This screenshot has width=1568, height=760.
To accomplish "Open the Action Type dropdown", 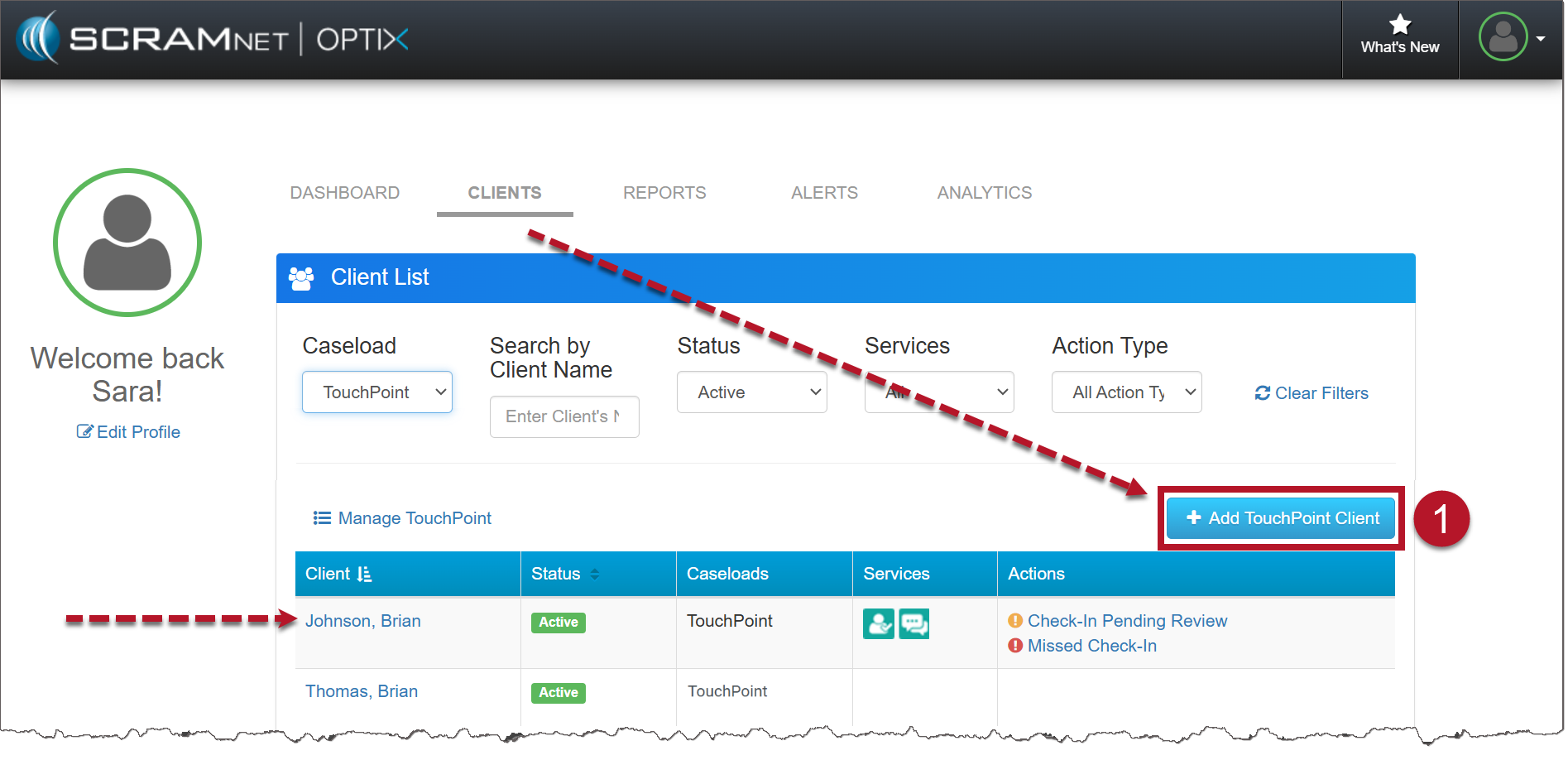I will click(1126, 392).
